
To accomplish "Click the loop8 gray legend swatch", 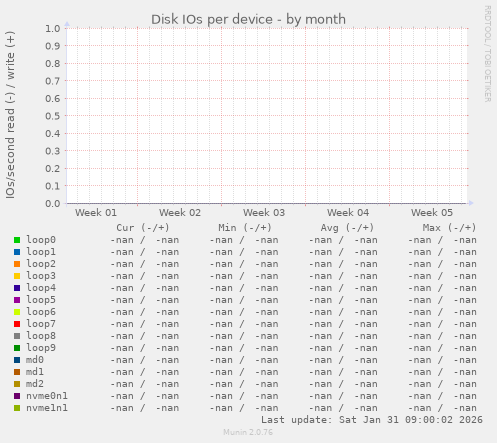I will point(17,336).
